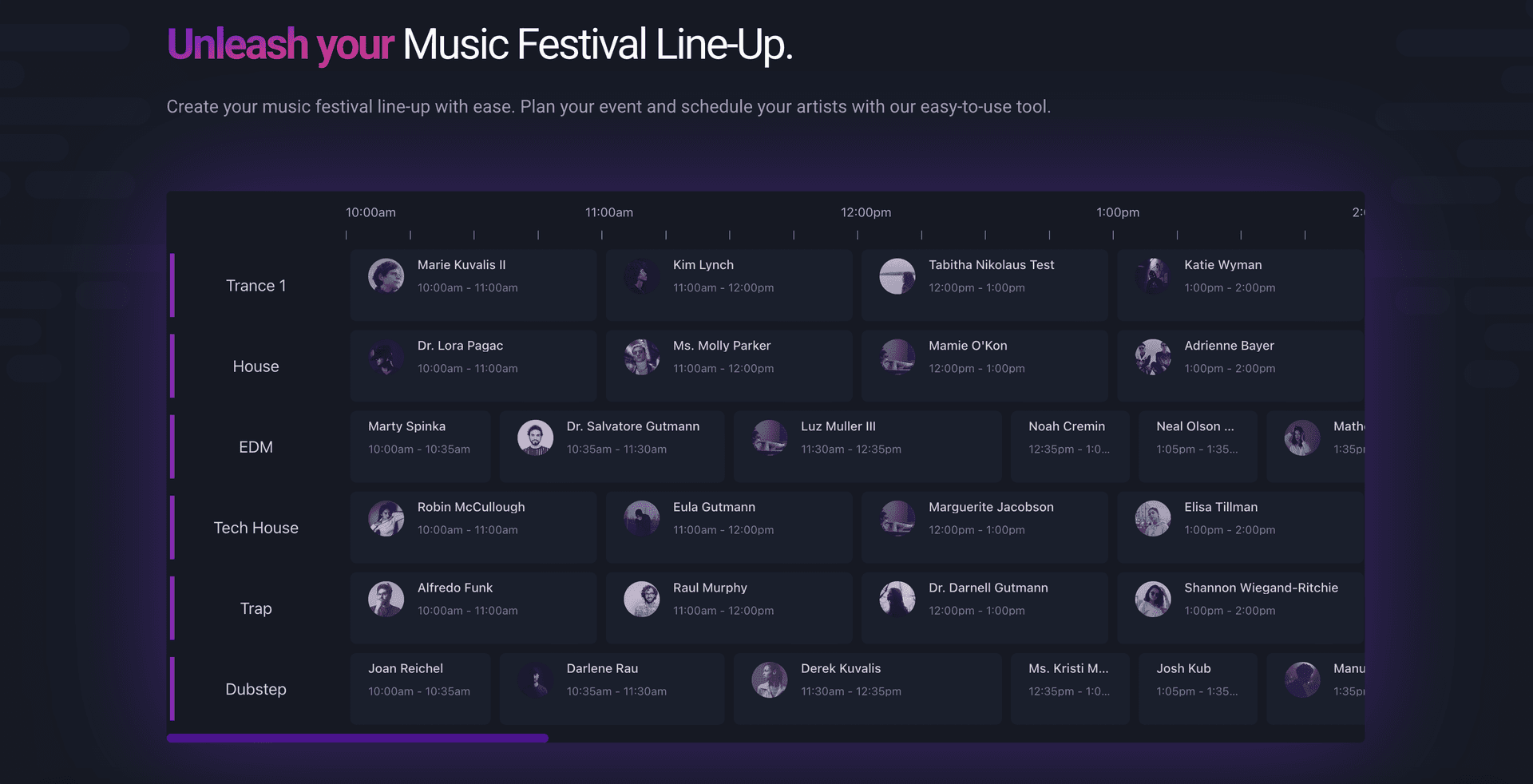Open Josh Kub's Dubstep slot
This screenshot has width=1533, height=784.
pos(1197,688)
